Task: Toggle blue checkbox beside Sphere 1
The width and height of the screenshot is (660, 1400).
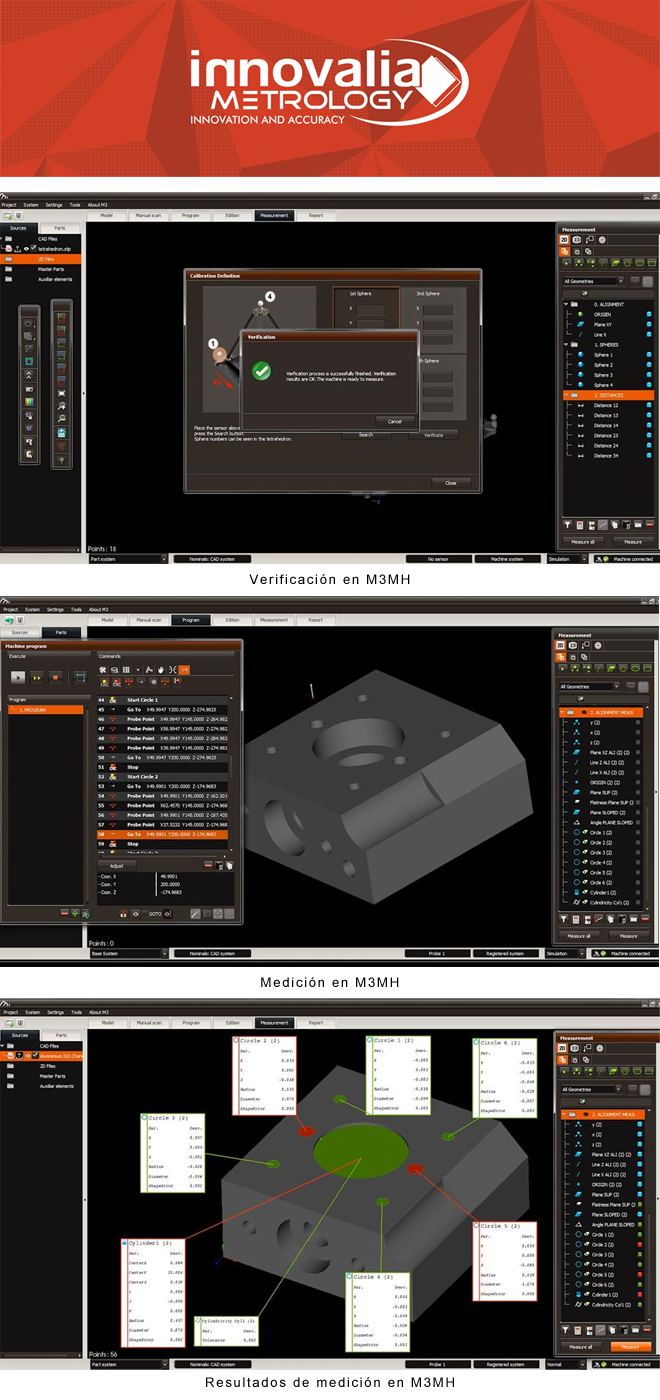Action: tap(649, 355)
